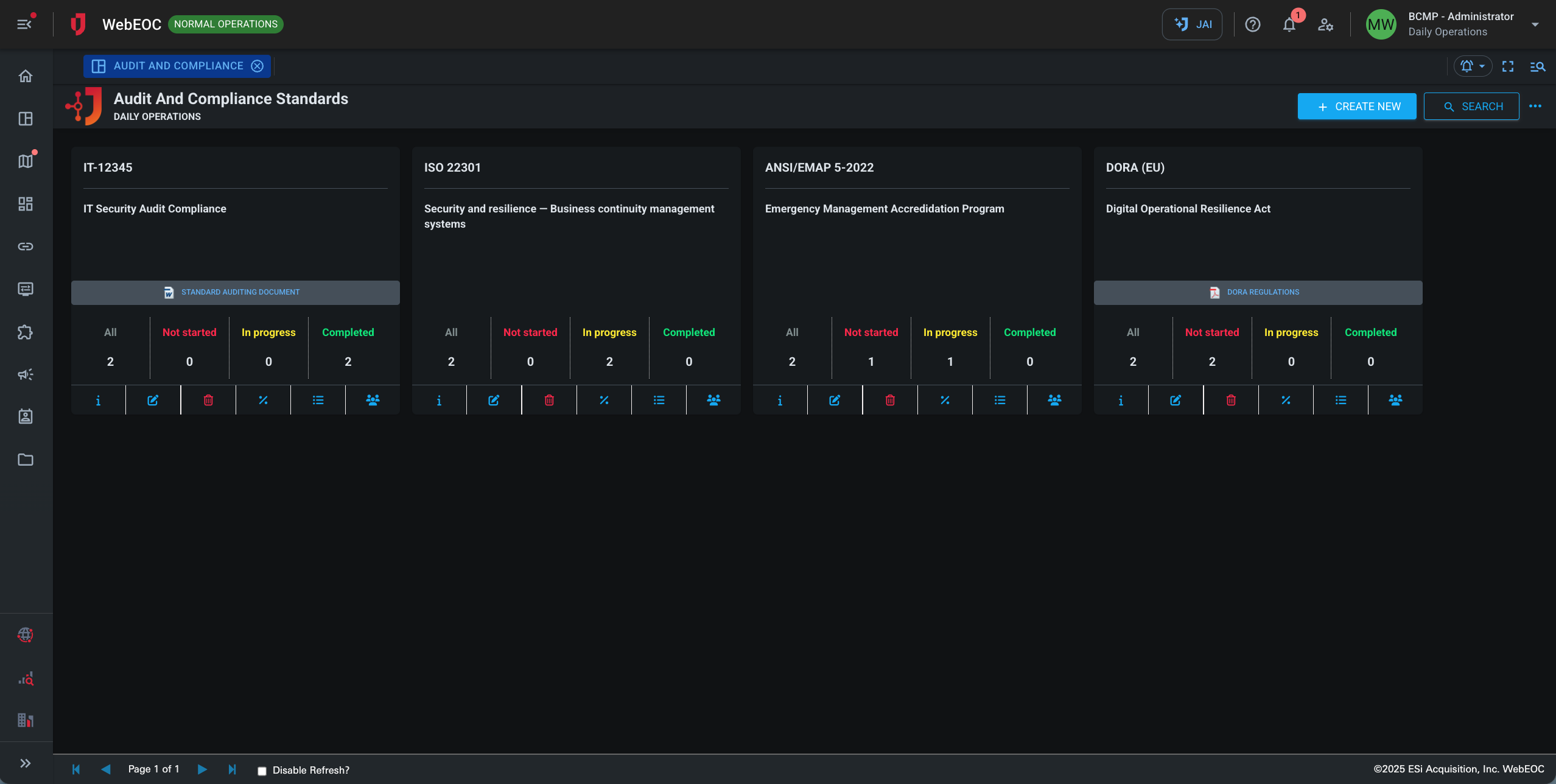Open list icon on ANSI/EMAP 5-2022 card

tap(1000, 400)
